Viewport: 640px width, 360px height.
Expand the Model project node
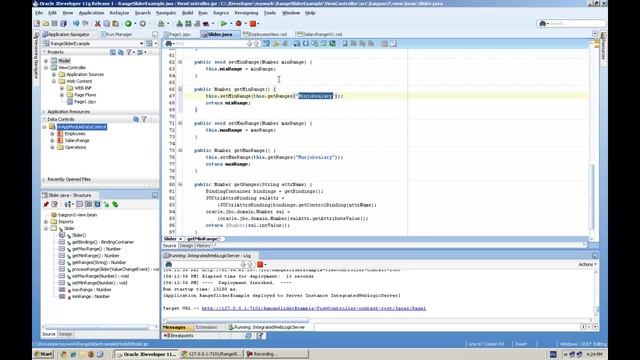(46, 61)
